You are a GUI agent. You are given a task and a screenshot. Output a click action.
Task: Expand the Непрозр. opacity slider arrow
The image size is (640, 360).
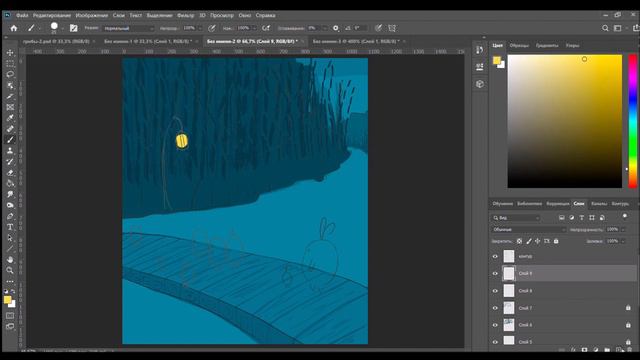(x=200, y=28)
